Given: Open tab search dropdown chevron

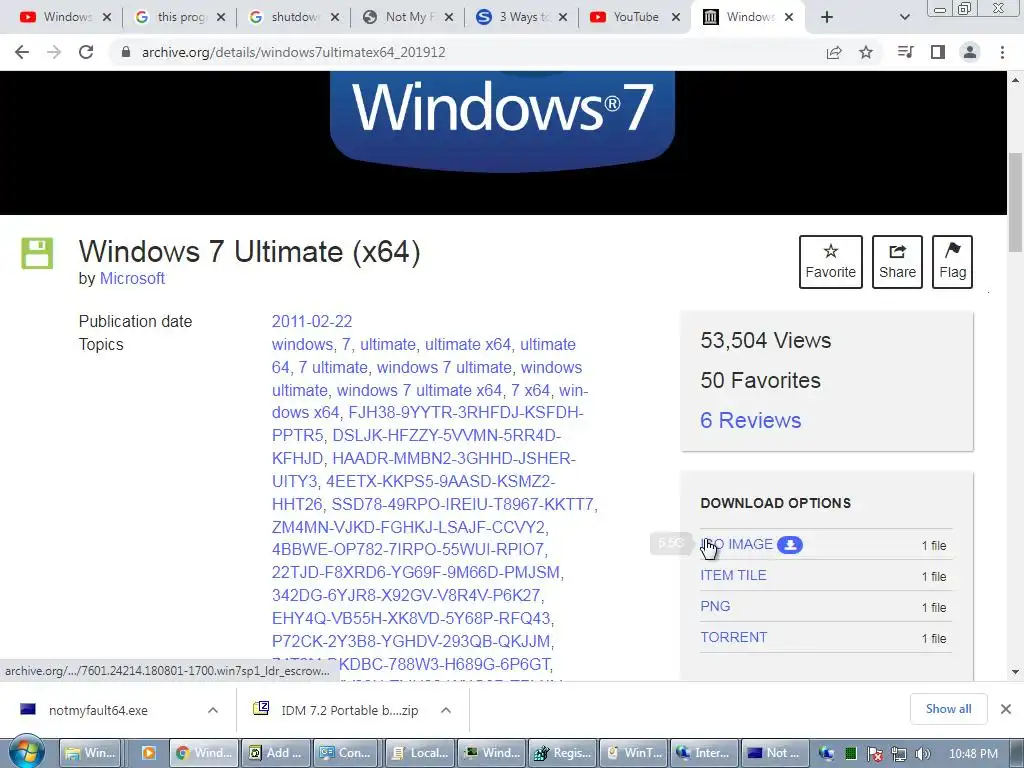Looking at the screenshot, I should pyautogui.click(x=904, y=17).
